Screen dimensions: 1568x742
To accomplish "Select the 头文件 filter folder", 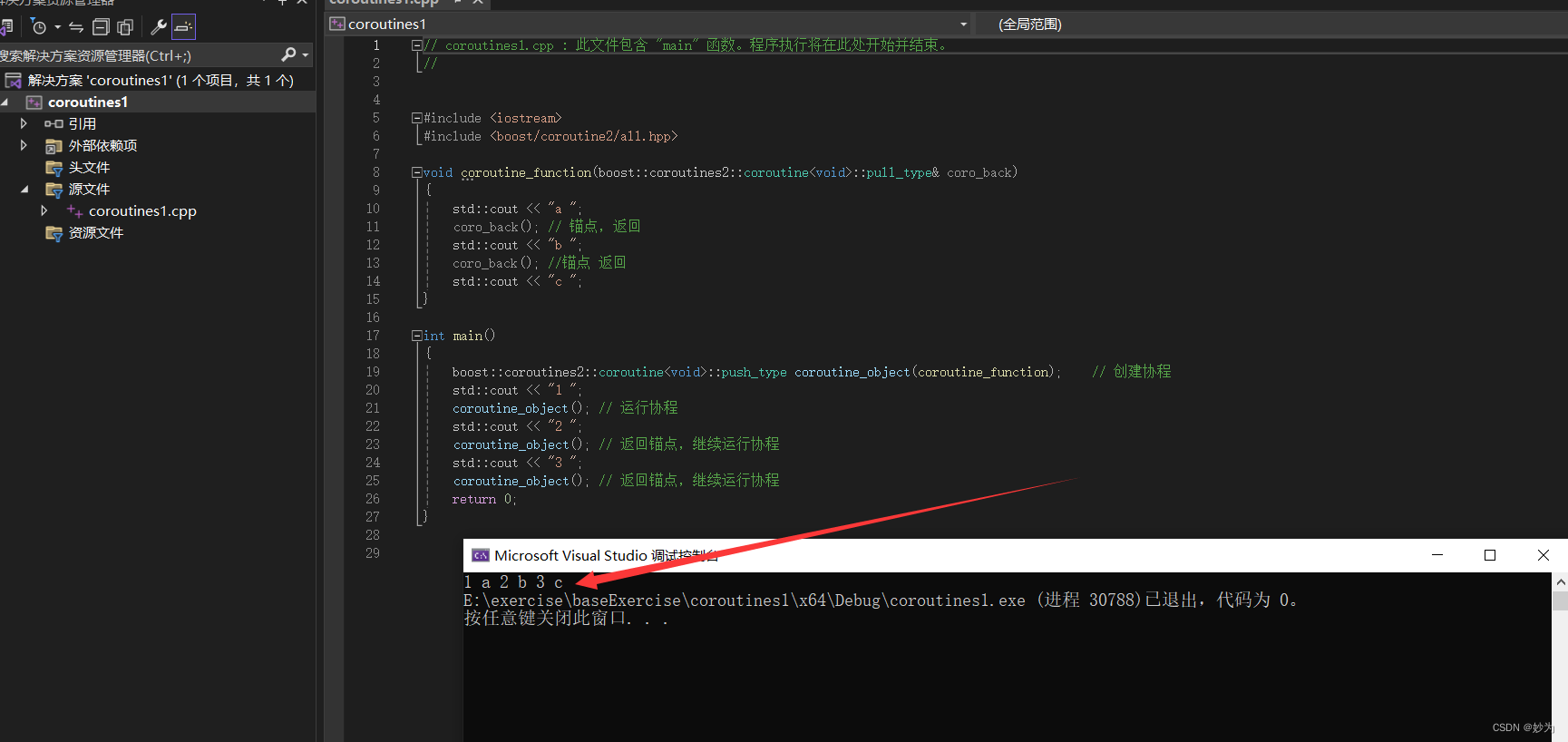I will pos(89,168).
